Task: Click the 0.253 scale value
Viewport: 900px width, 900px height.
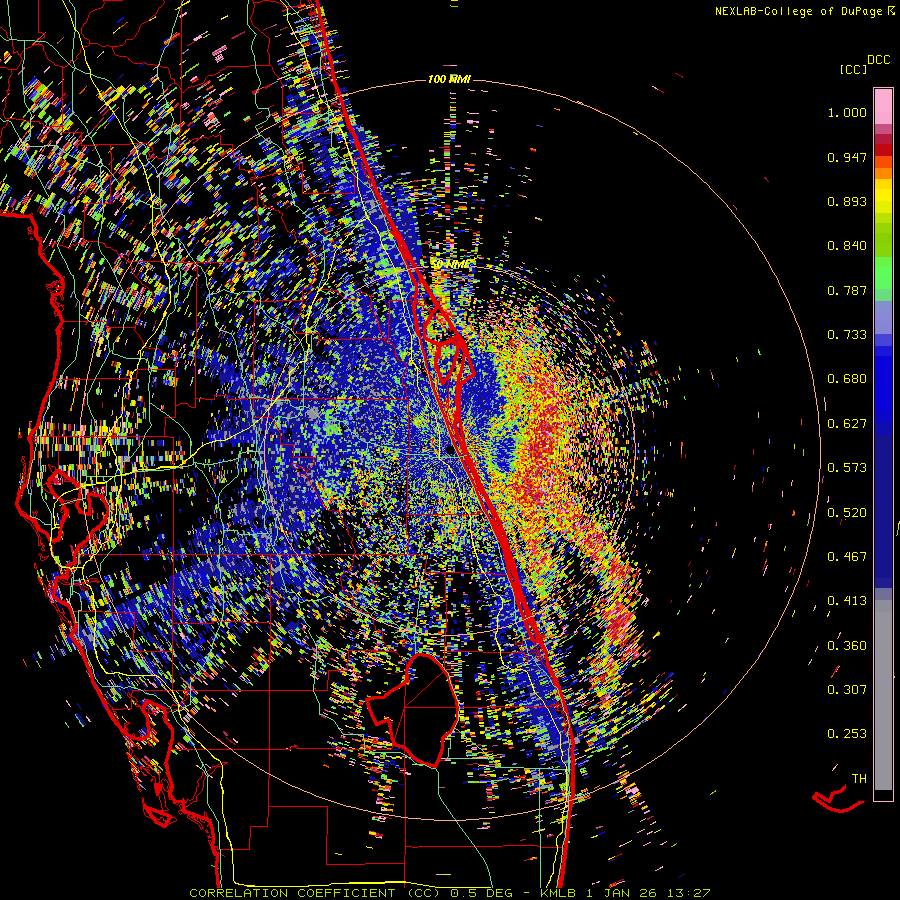Action: [847, 734]
